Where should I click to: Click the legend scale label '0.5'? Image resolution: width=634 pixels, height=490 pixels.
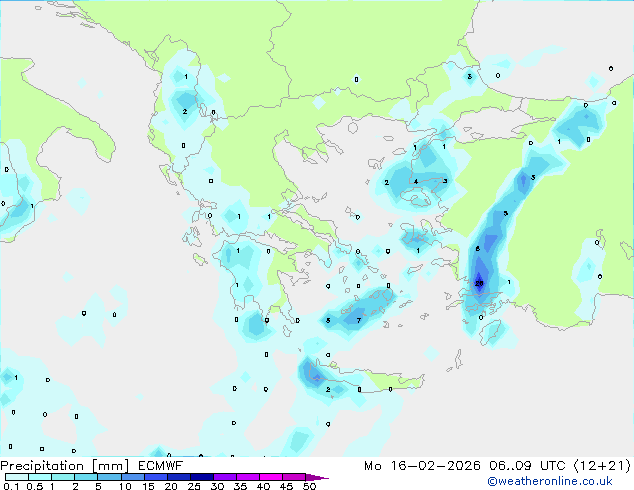(35, 486)
